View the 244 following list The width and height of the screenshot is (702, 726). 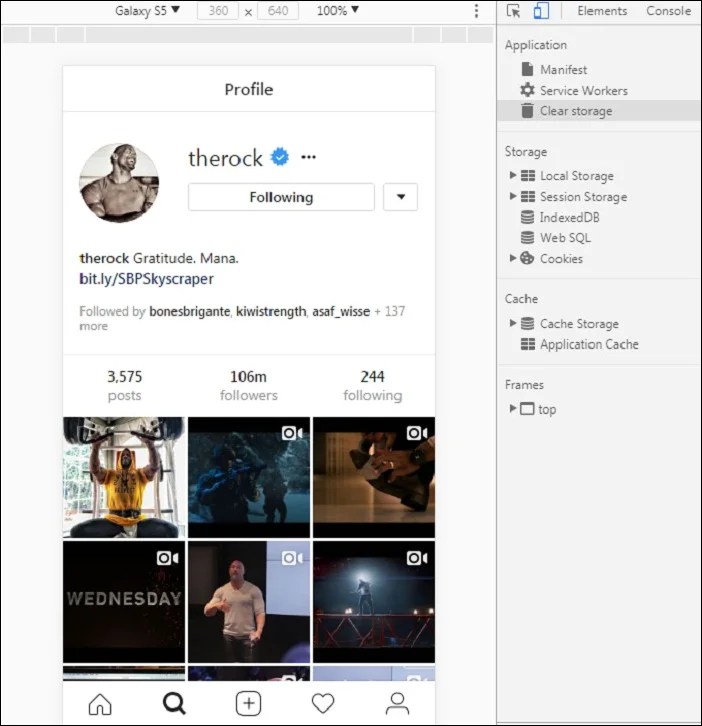pos(373,386)
